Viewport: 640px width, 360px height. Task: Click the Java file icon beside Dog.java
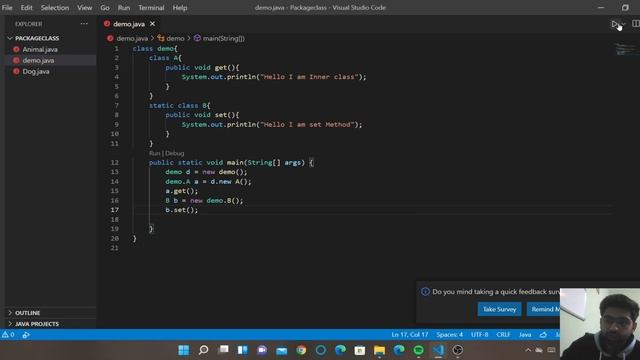coord(16,71)
